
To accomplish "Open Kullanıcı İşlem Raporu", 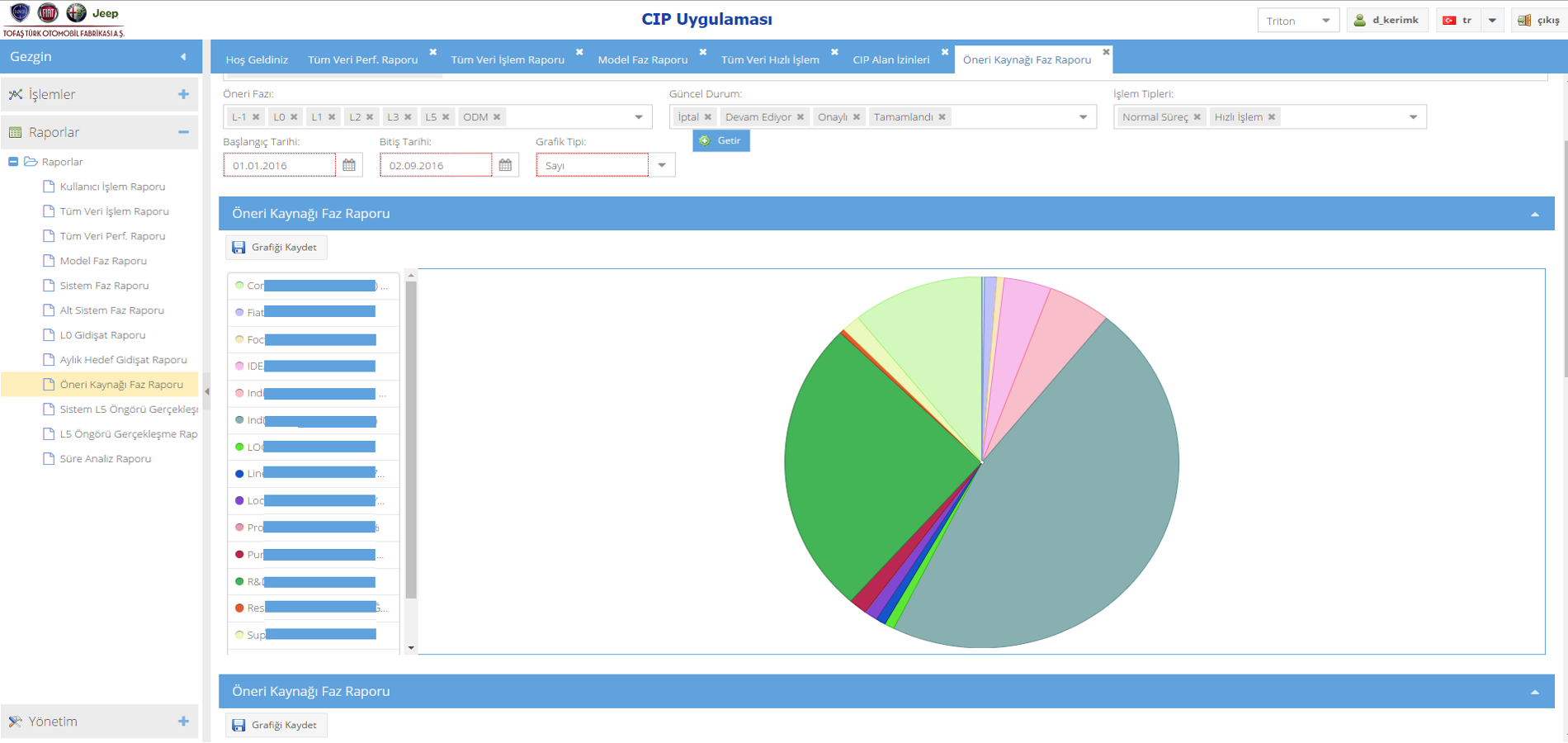I will coord(112,187).
